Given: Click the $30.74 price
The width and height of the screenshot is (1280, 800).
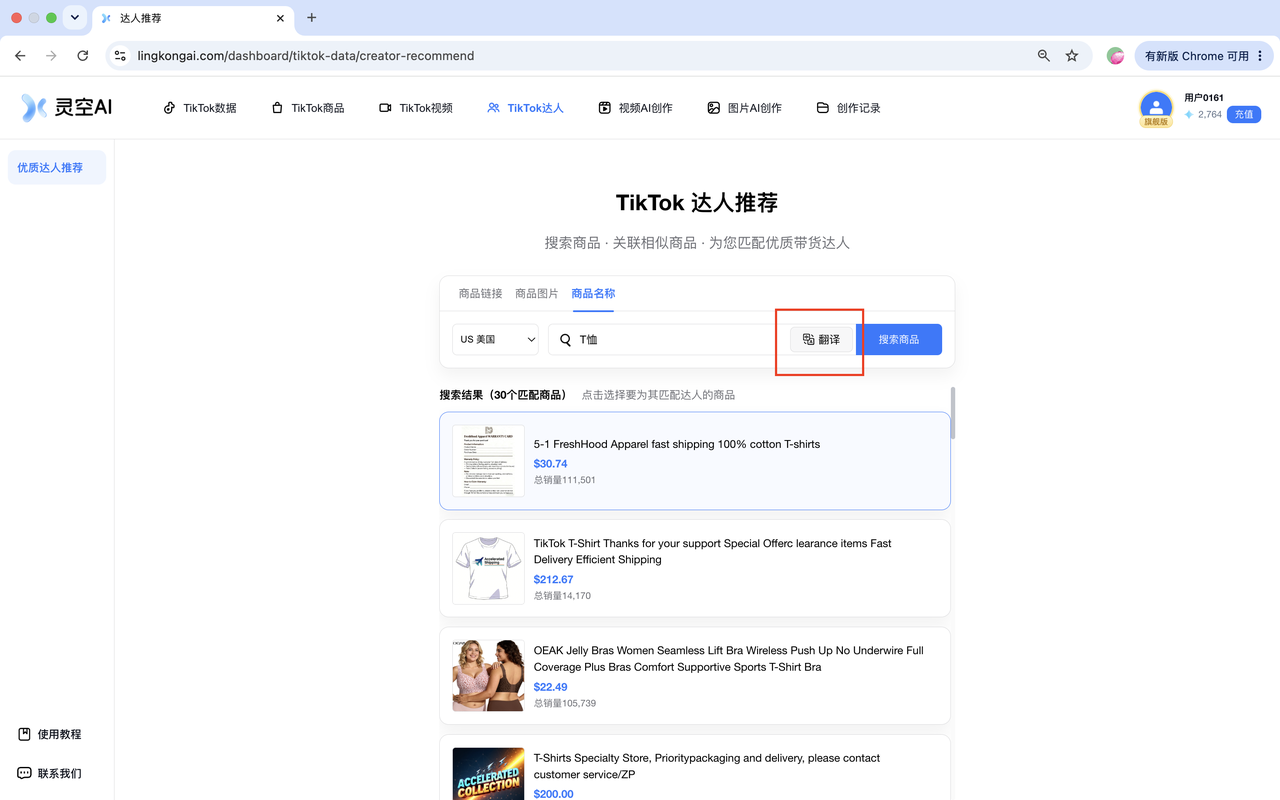Looking at the screenshot, I should point(550,464).
